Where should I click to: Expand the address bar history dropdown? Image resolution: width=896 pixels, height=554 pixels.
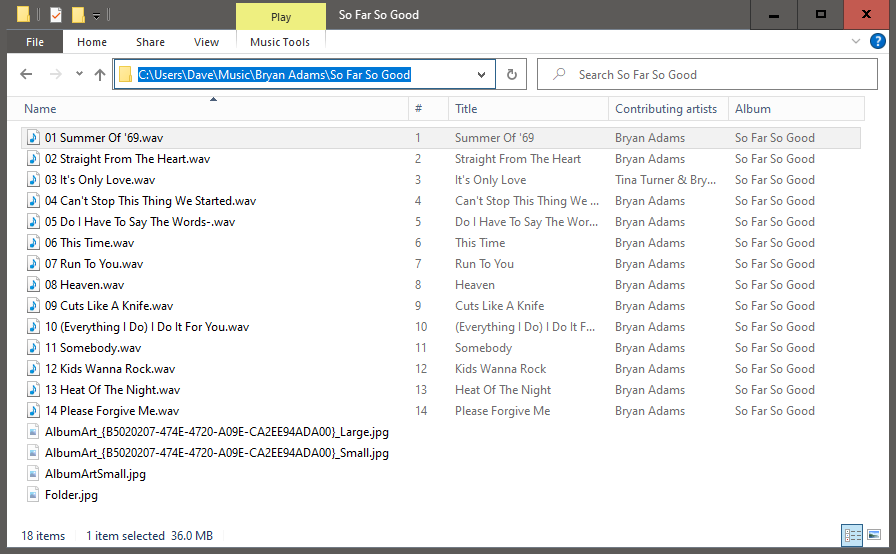tap(482, 74)
